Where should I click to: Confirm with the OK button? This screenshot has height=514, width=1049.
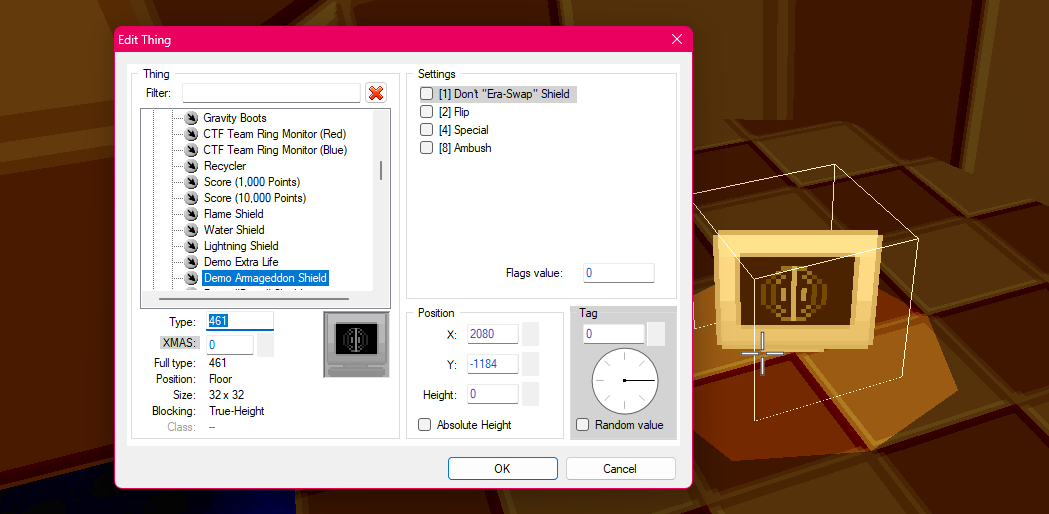coord(502,468)
